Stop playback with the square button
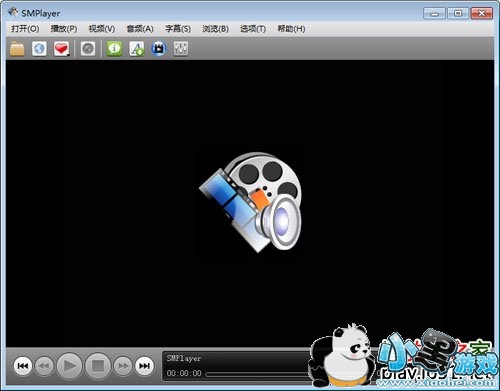 click(98, 366)
